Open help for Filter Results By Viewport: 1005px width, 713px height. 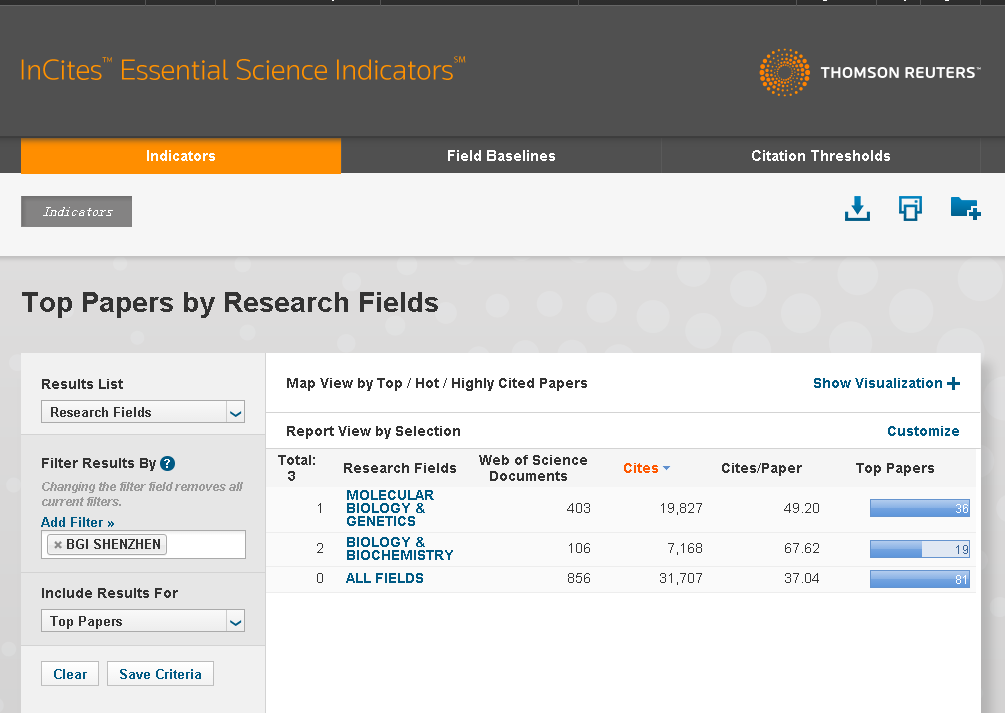click(167, 463)
